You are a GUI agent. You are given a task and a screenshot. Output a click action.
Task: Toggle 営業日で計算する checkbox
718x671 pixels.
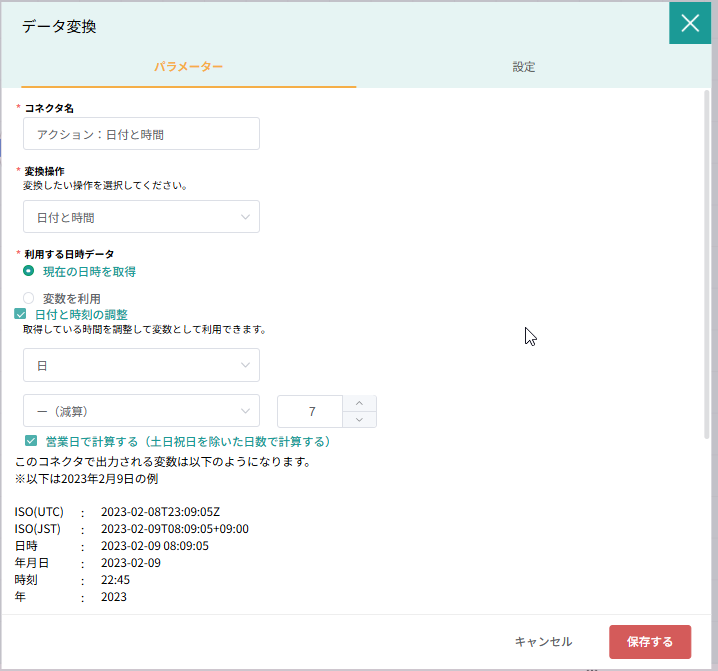(31, 441)
